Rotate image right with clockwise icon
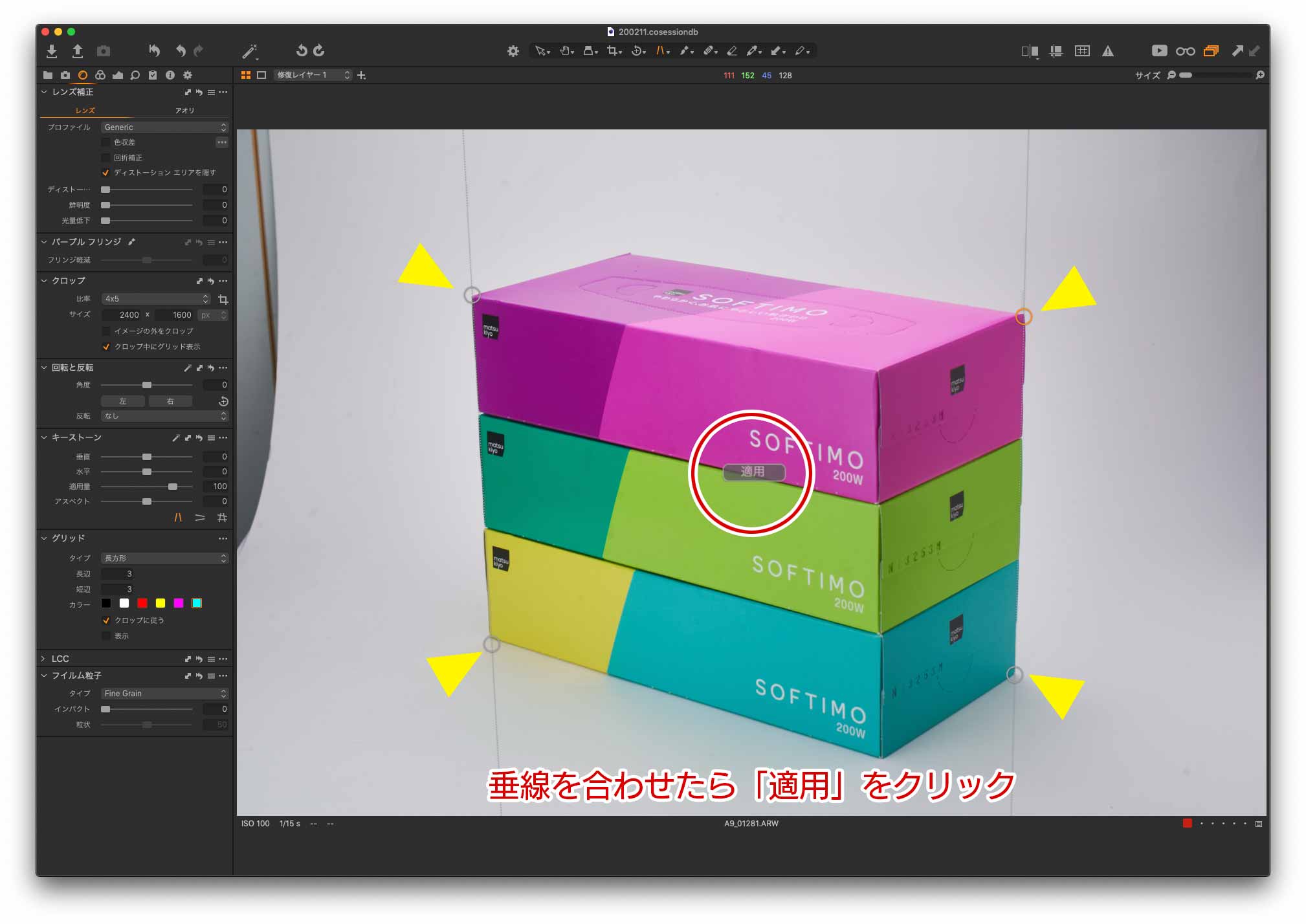1306x924 pixels. (319, 50)
